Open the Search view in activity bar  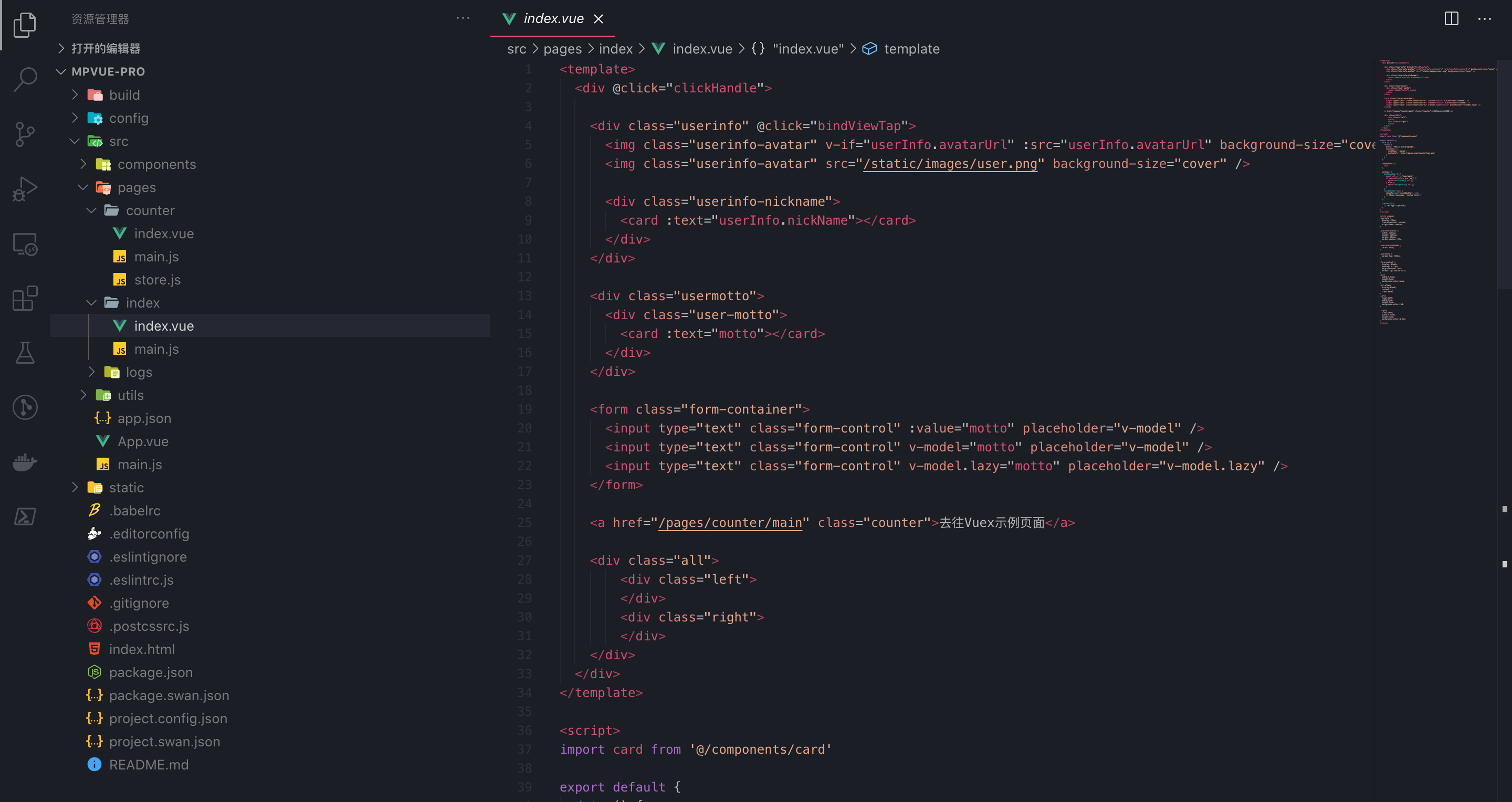[x=25, y=79]
